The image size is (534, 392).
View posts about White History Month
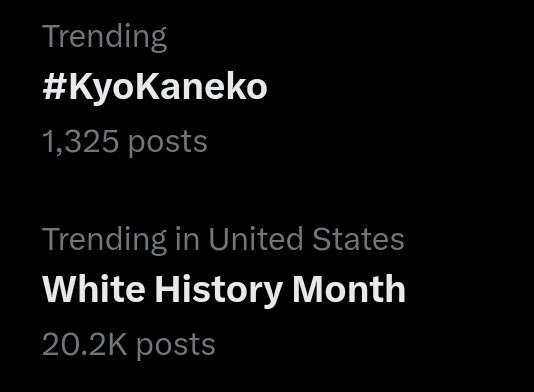(224, 290)
